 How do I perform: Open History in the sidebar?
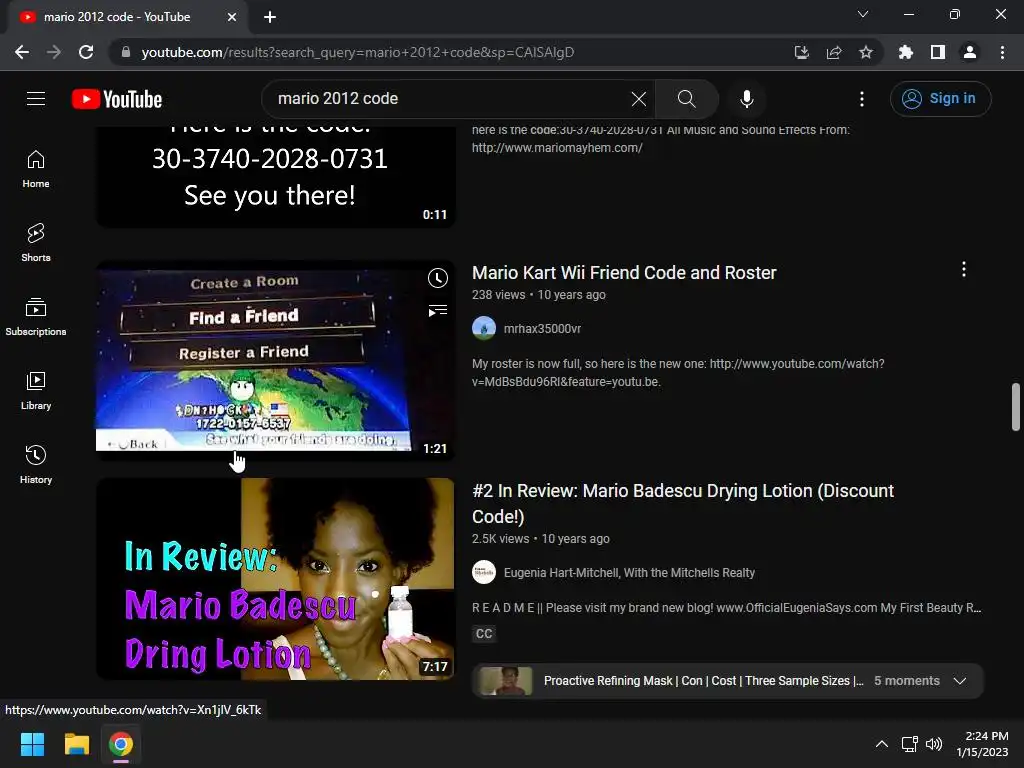click(36, 464)
